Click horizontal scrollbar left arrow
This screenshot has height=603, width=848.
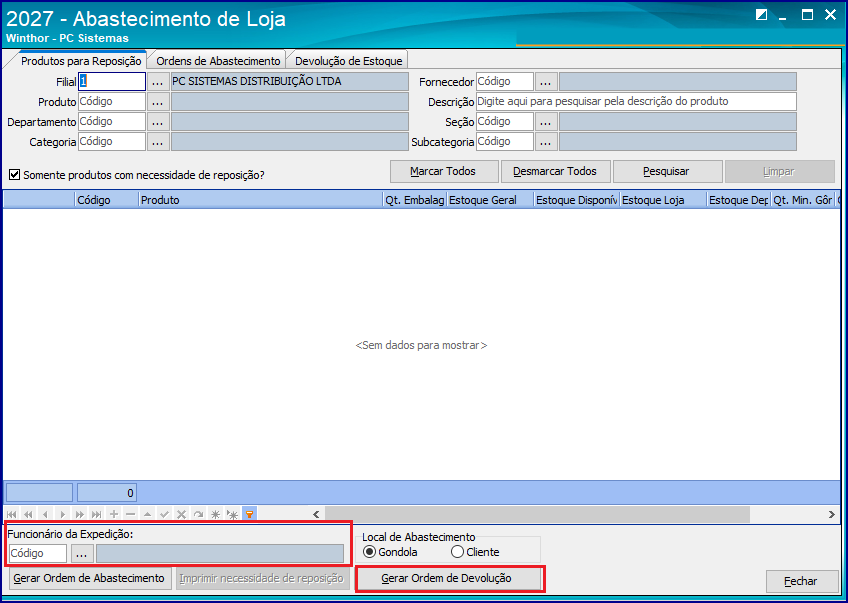316,514
